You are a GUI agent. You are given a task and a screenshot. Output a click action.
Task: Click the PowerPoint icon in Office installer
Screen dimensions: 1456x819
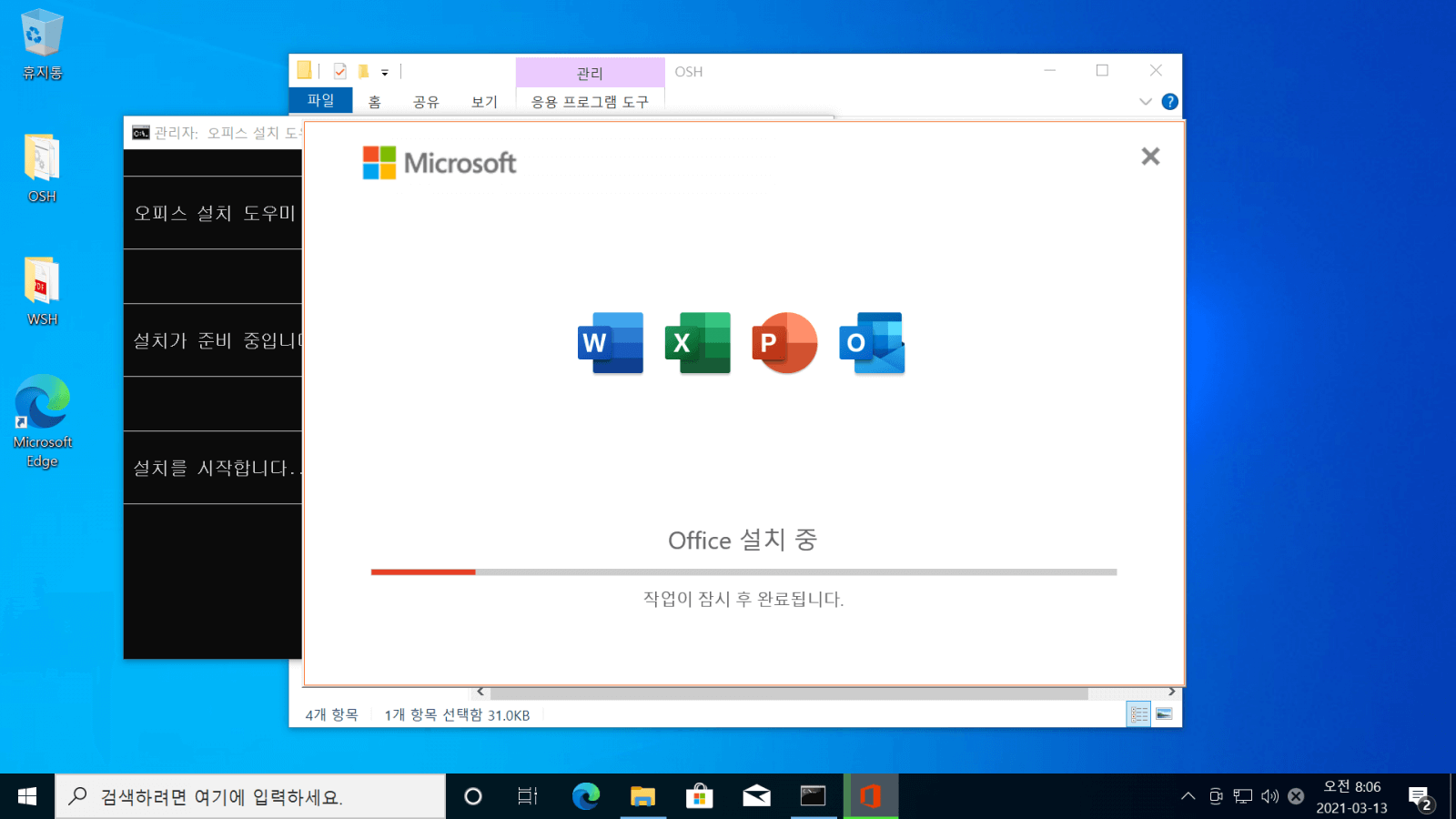coord(784,343)
